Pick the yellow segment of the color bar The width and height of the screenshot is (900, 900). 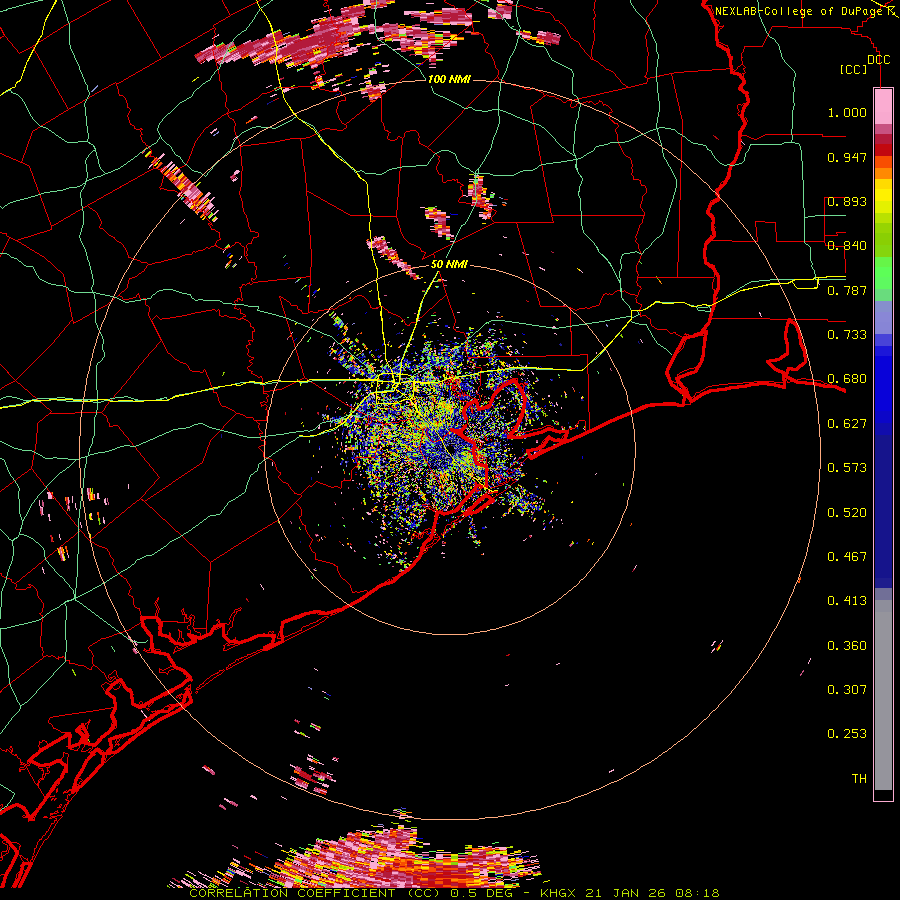pyautogui.click(x=883, y=198)
